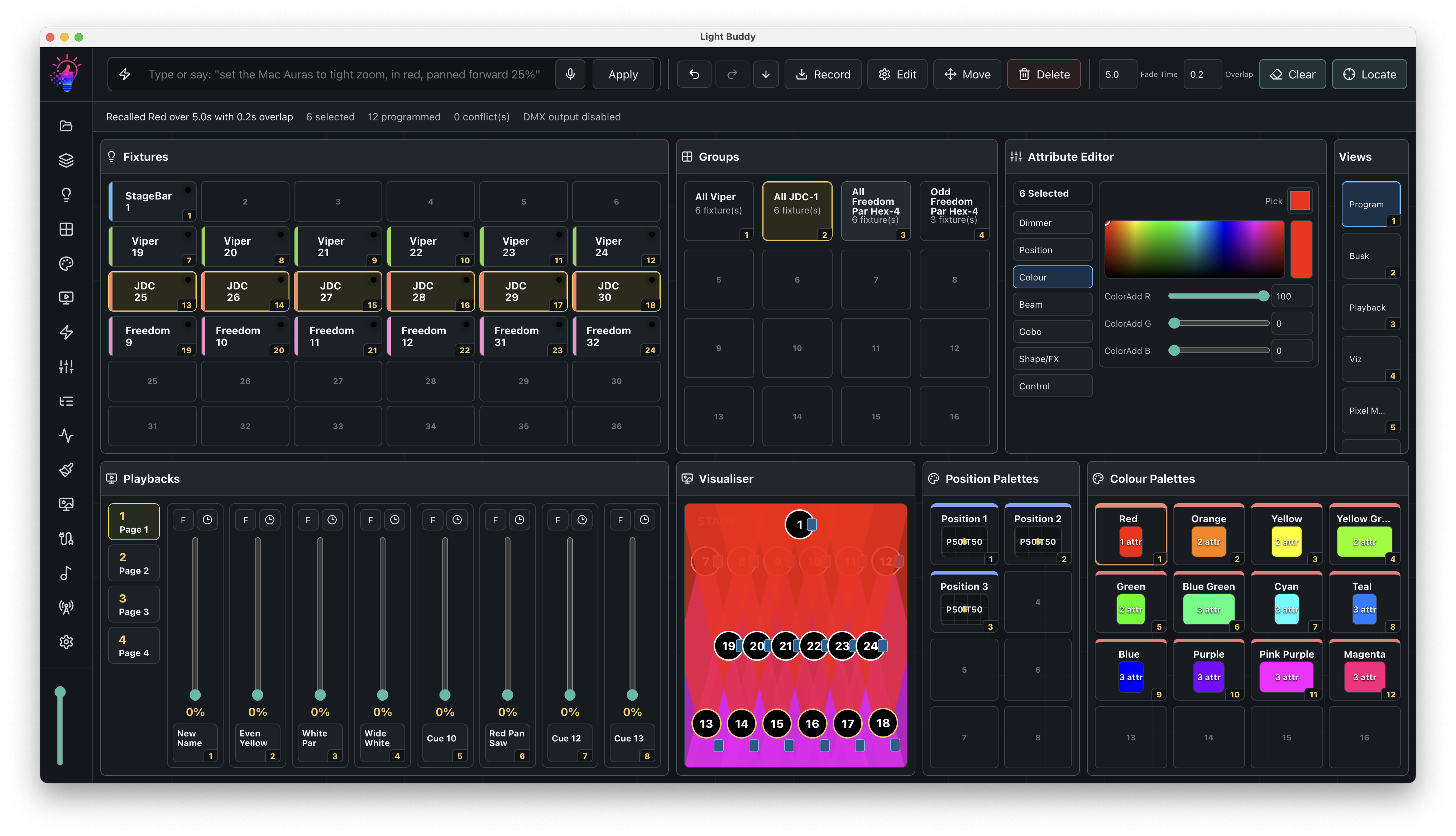Click the monitor playback icon in the sidebar

click(x=66, y=298)
